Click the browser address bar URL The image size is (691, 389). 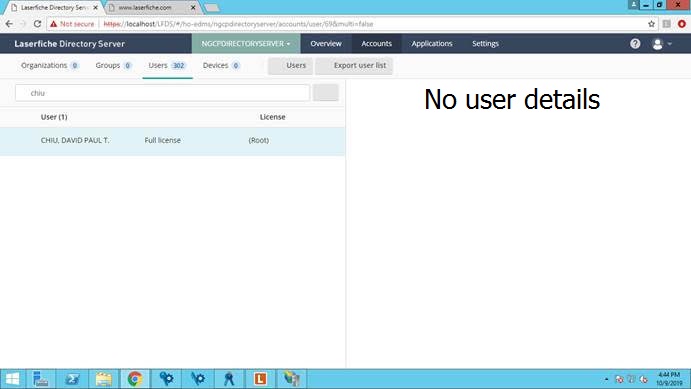pyautogui.click(x=238, y=24)
